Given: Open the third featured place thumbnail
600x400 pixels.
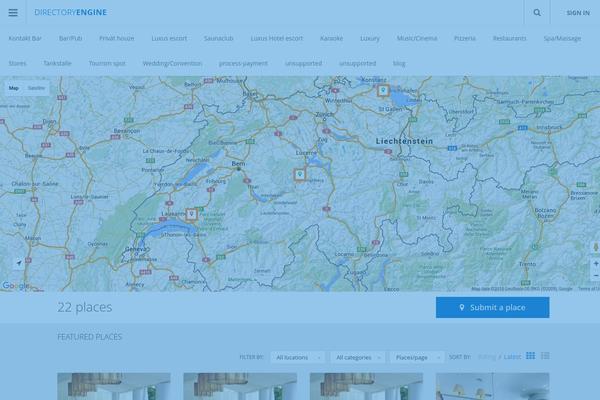Looking at the screenshot, I should pos(366,387).
